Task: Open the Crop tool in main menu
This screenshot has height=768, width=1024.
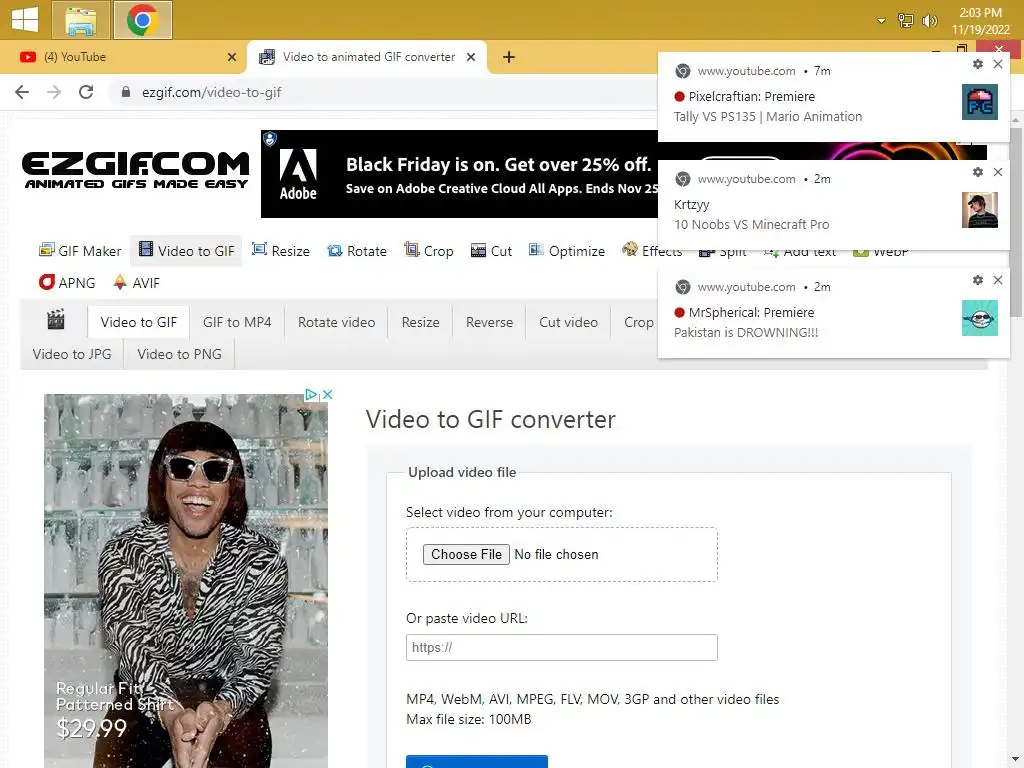Action: click(428, 251)
